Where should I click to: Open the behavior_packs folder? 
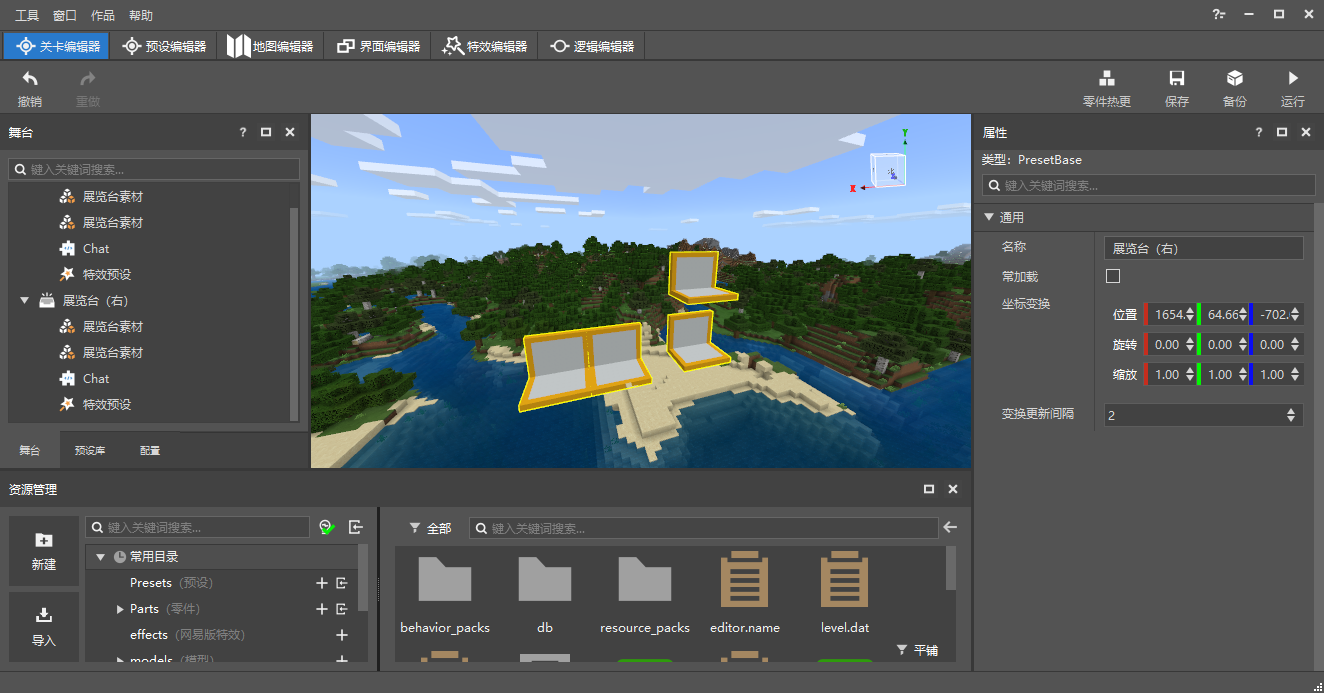[x=445, y=594]
